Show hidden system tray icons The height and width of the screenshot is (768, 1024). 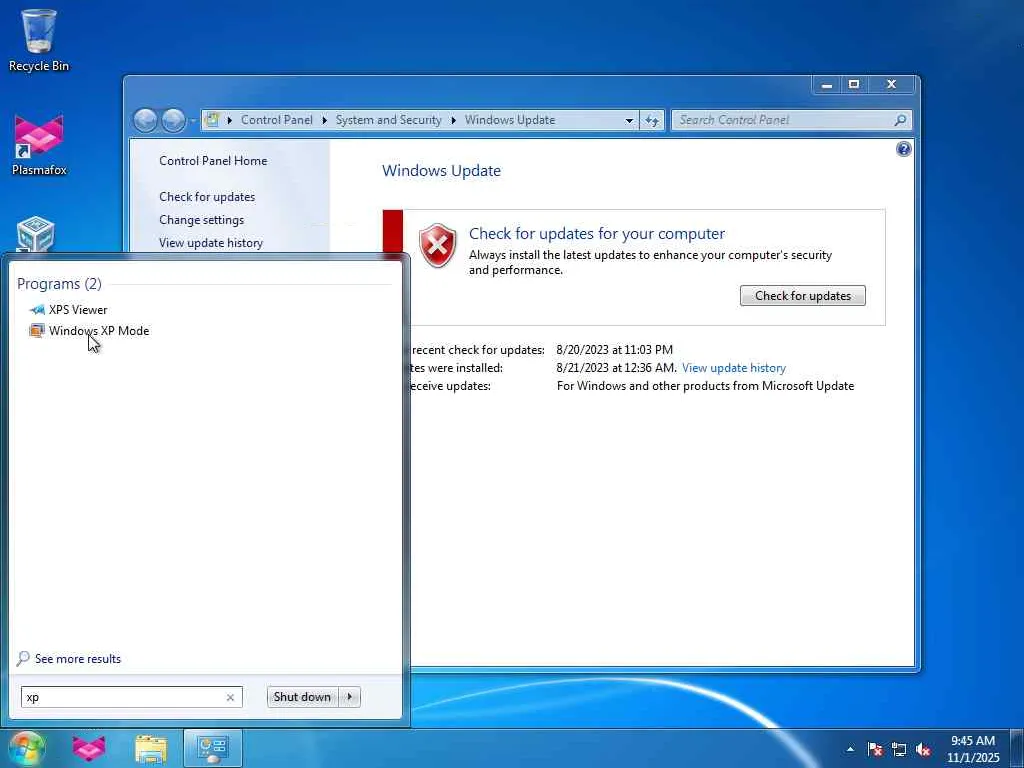850,749
